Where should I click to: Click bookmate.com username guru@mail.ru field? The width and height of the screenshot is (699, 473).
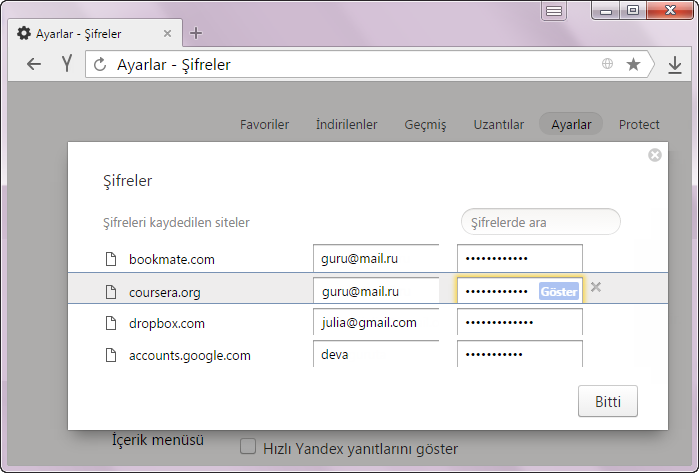(376, 259)
